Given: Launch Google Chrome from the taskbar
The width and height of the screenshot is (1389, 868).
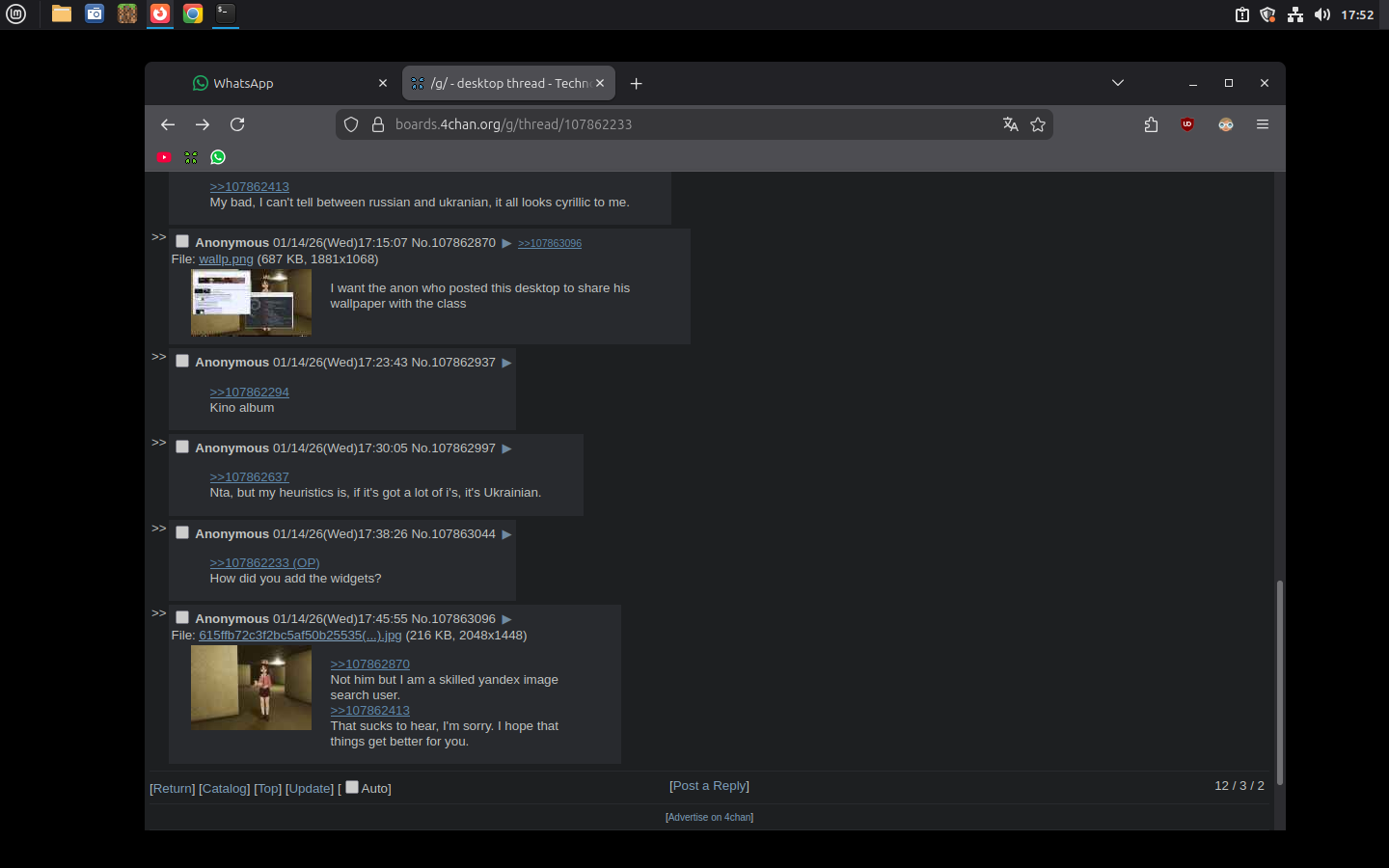Looking at the screenshot, I should [x=193, y=14].
